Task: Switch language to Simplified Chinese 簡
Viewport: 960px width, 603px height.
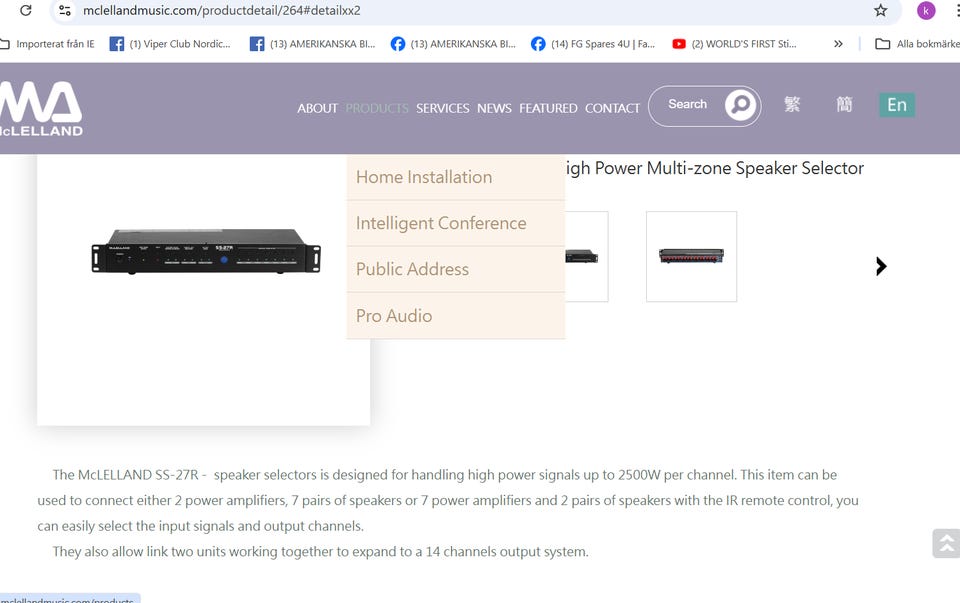Action: point(844,105)
